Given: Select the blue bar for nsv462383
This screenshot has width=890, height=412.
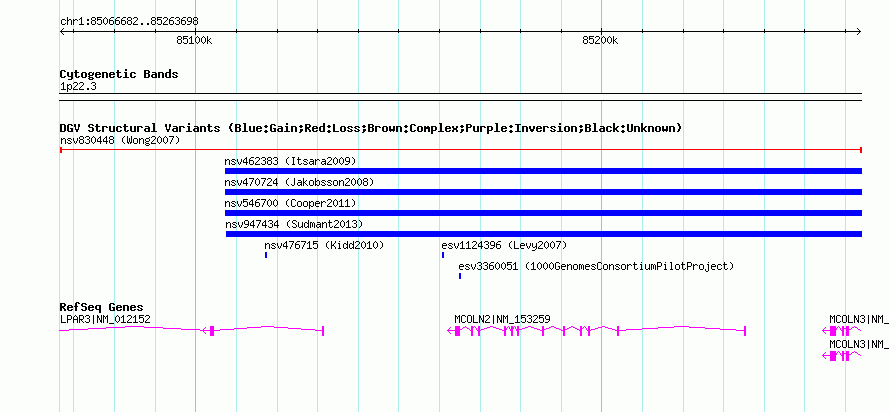Looking at the screenshot, I should pyautogui.click(x=543, y=171).
